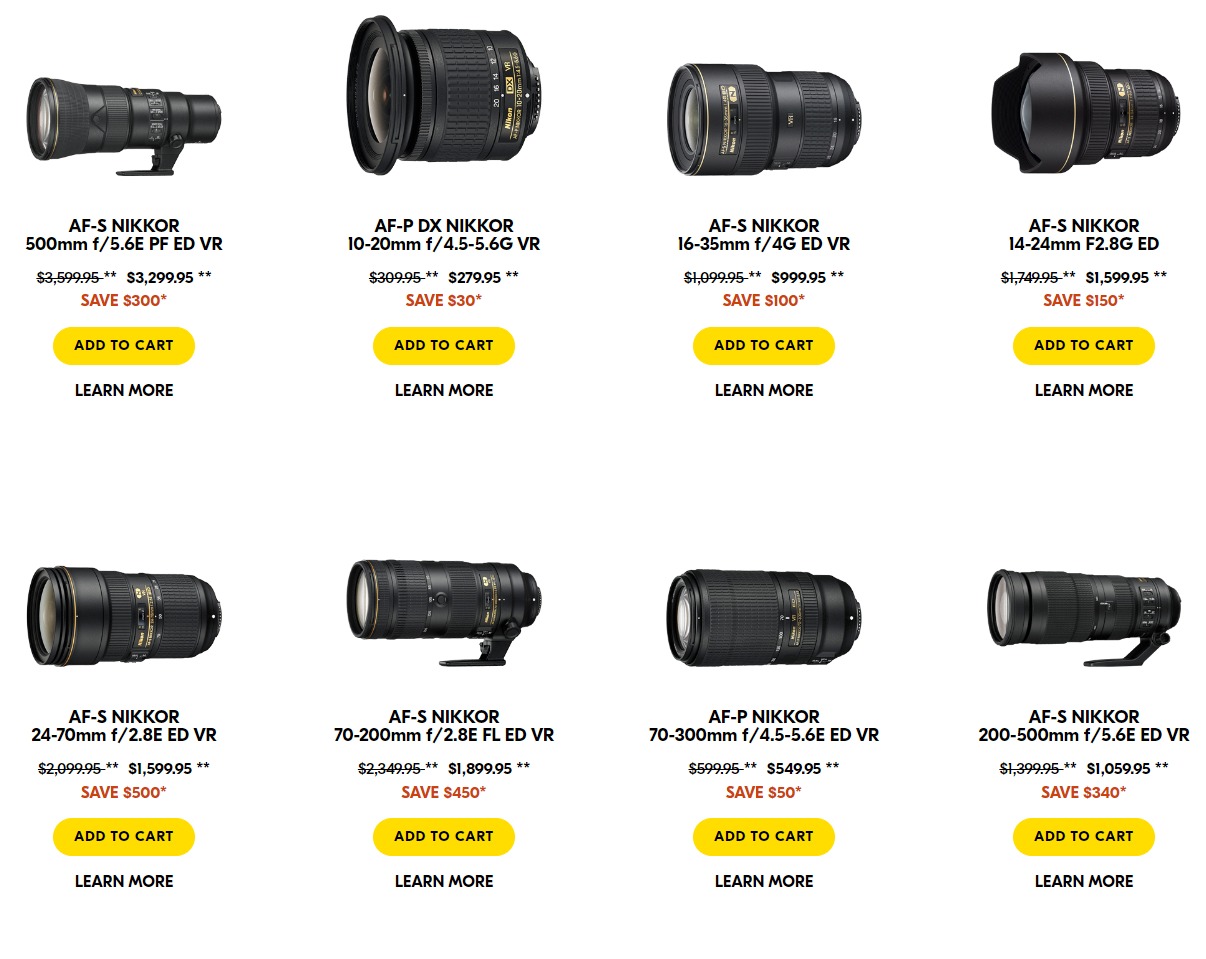Add the 70-300mm AF-P NIKKOR to cart
The width and height of the screenshot is (1206, 959).
(764, 836)
